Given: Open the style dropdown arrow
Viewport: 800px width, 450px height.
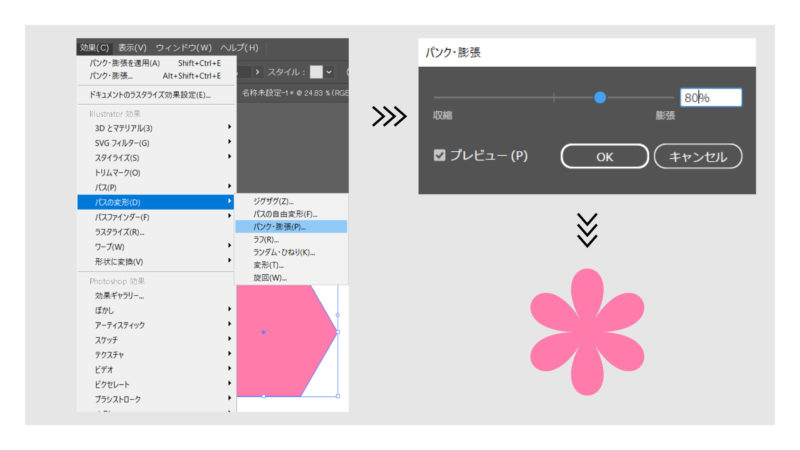Looking at the screenshot, I should 331,72.
